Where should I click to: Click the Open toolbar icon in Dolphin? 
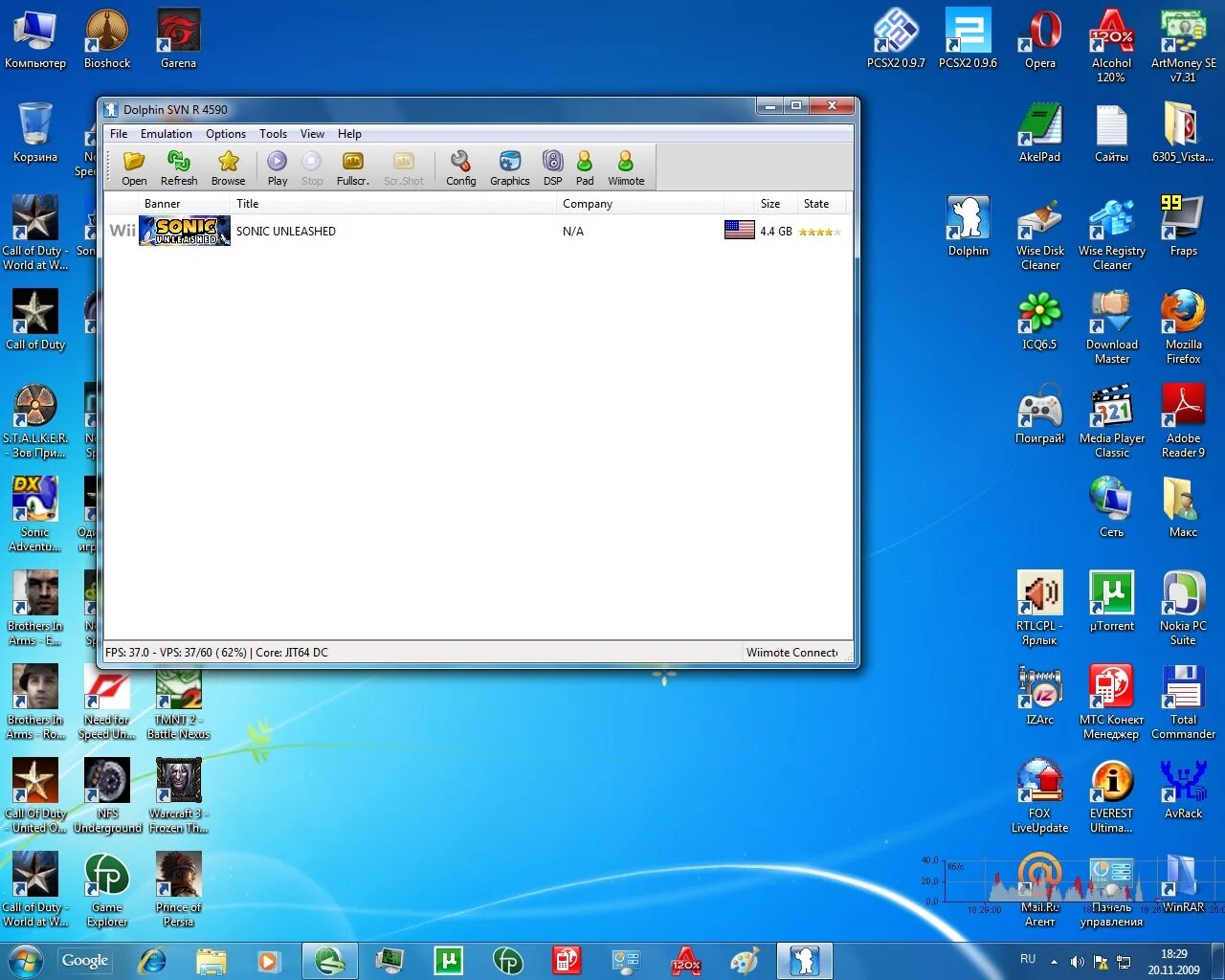[x=134, y=167]
